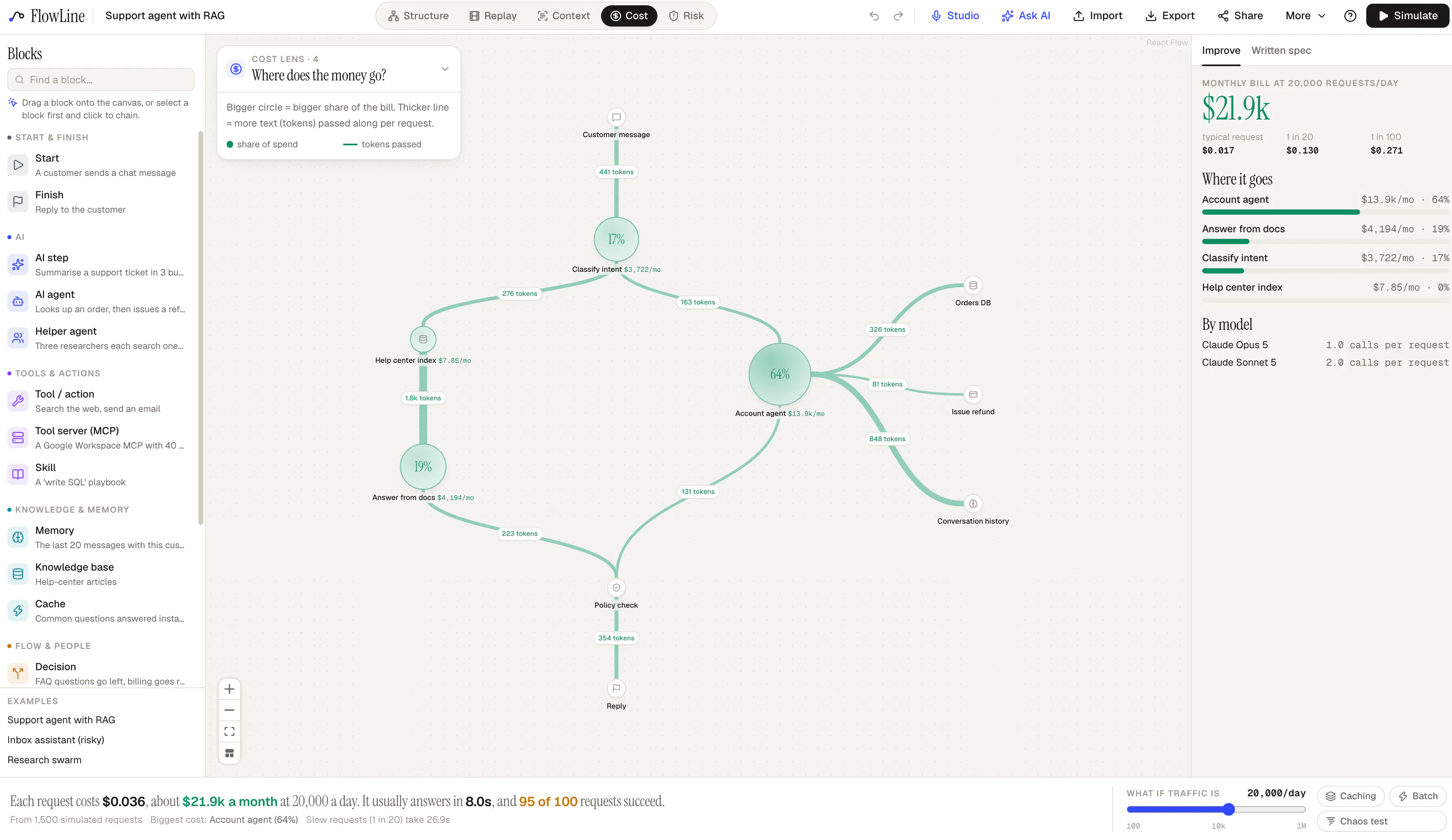This screenshot has height=840, width=1452.
Task: Click the Claude Opus 5 model row
Action: pos(1325,344)
